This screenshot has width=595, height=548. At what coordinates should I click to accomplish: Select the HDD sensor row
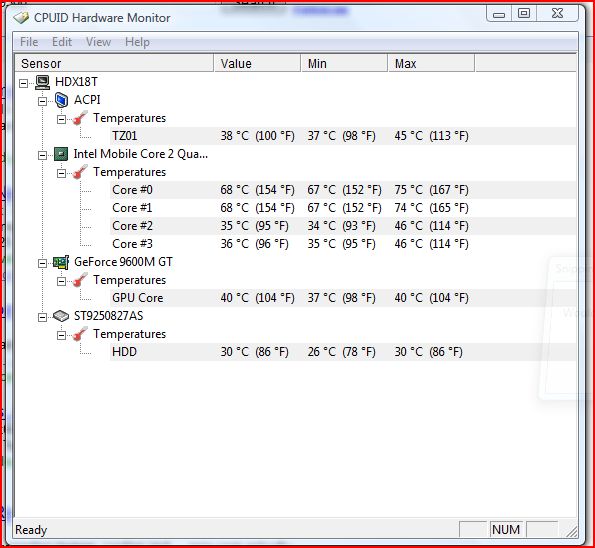tap(343, 352)
